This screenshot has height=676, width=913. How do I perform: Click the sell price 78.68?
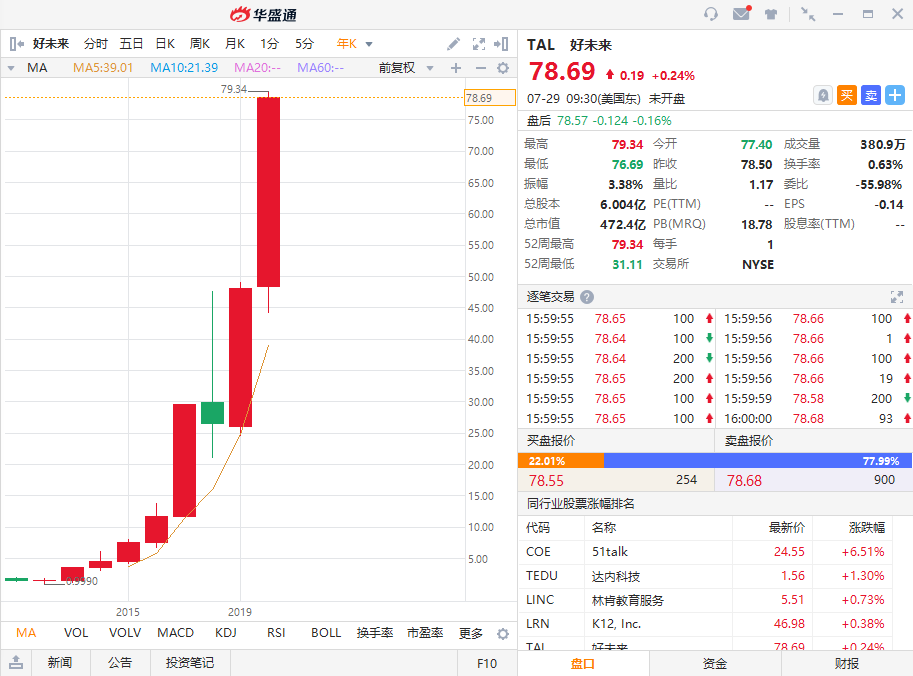point(744,480)
